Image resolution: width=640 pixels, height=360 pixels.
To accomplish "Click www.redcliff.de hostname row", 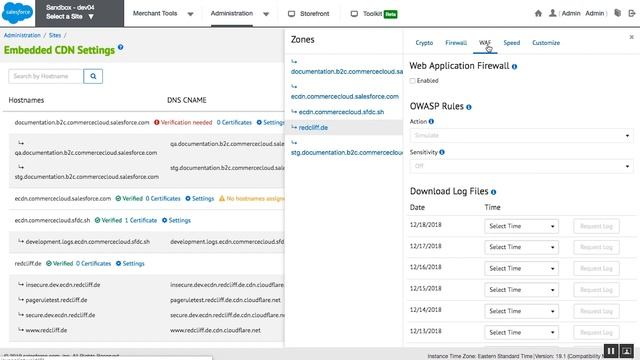I will [46, 330].
